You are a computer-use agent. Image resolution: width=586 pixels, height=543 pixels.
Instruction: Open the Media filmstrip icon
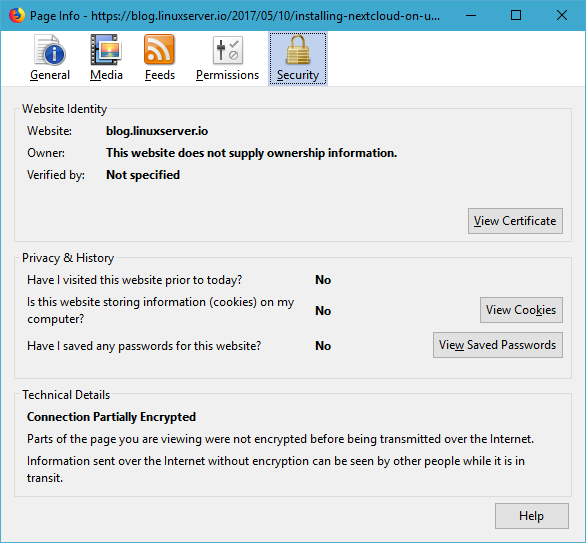coord(106,50)
